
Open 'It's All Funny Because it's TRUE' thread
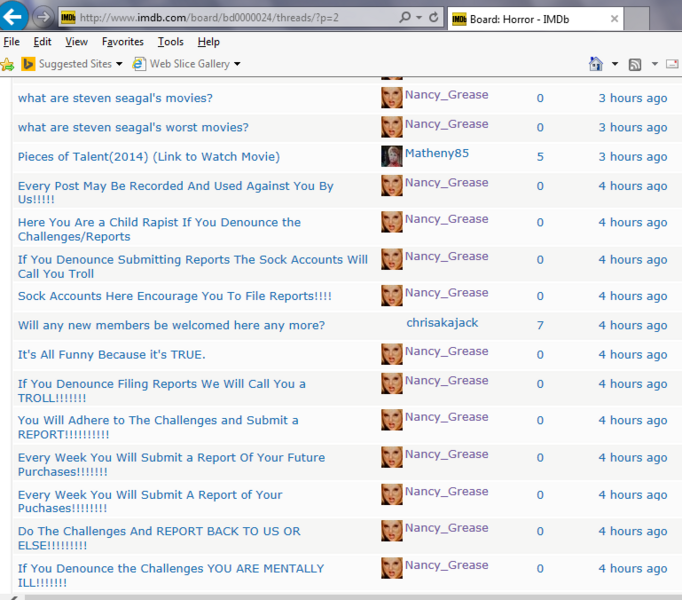tap(111, 354)
